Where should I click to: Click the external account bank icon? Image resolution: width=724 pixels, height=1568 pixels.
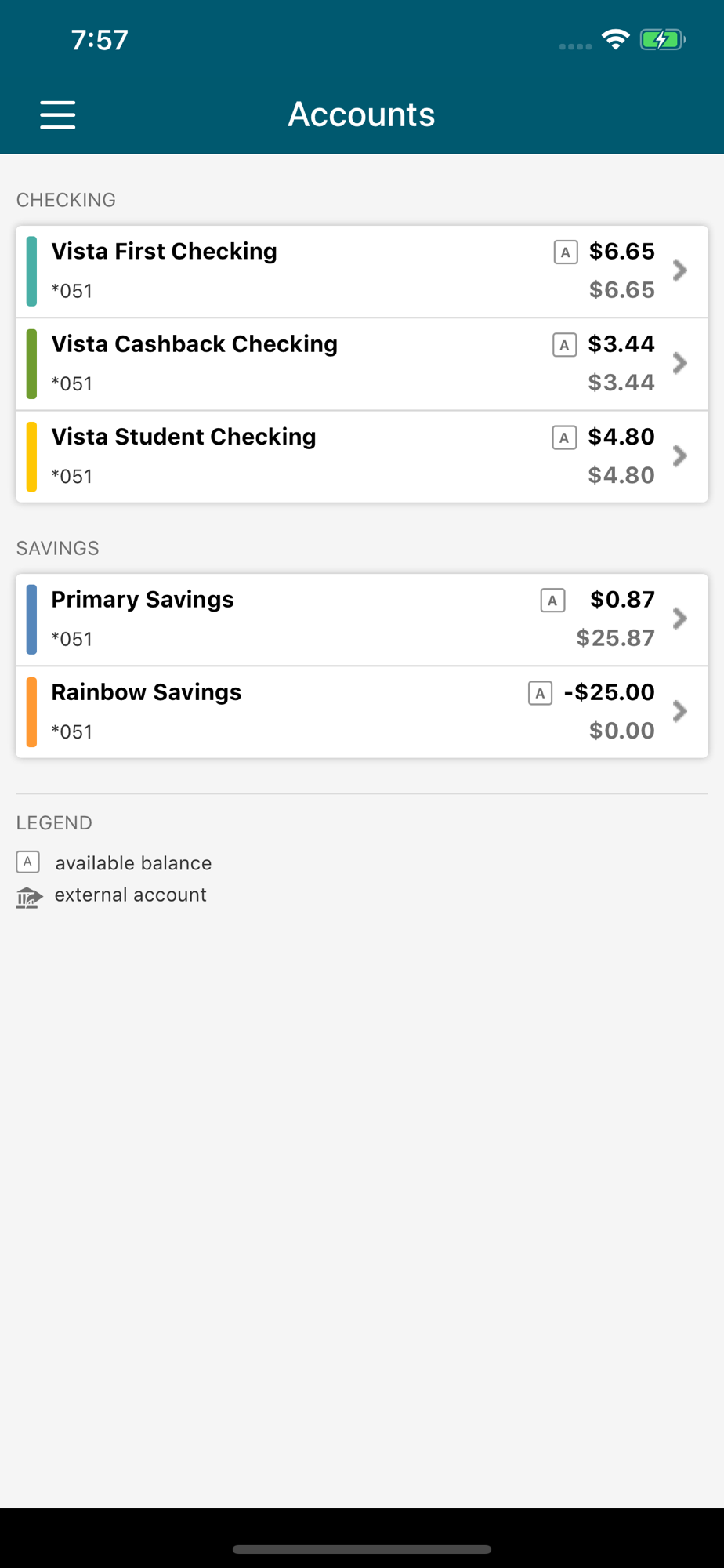29,896
